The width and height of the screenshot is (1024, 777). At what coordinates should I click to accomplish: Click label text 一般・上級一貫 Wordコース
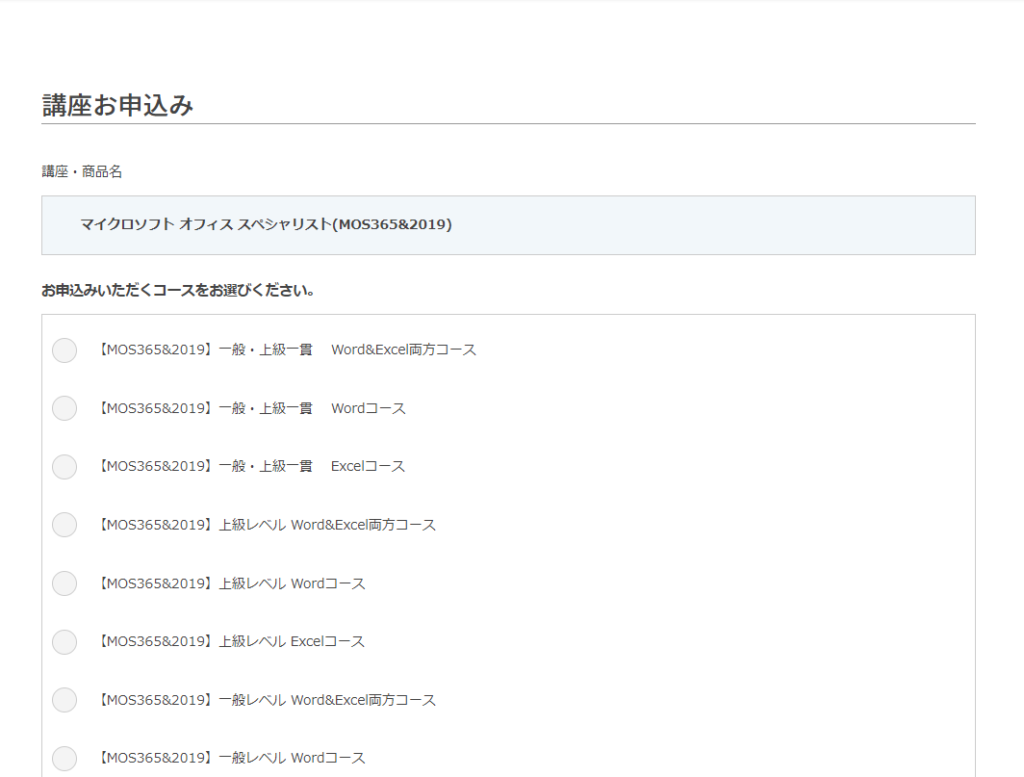(x=251, y=409)
